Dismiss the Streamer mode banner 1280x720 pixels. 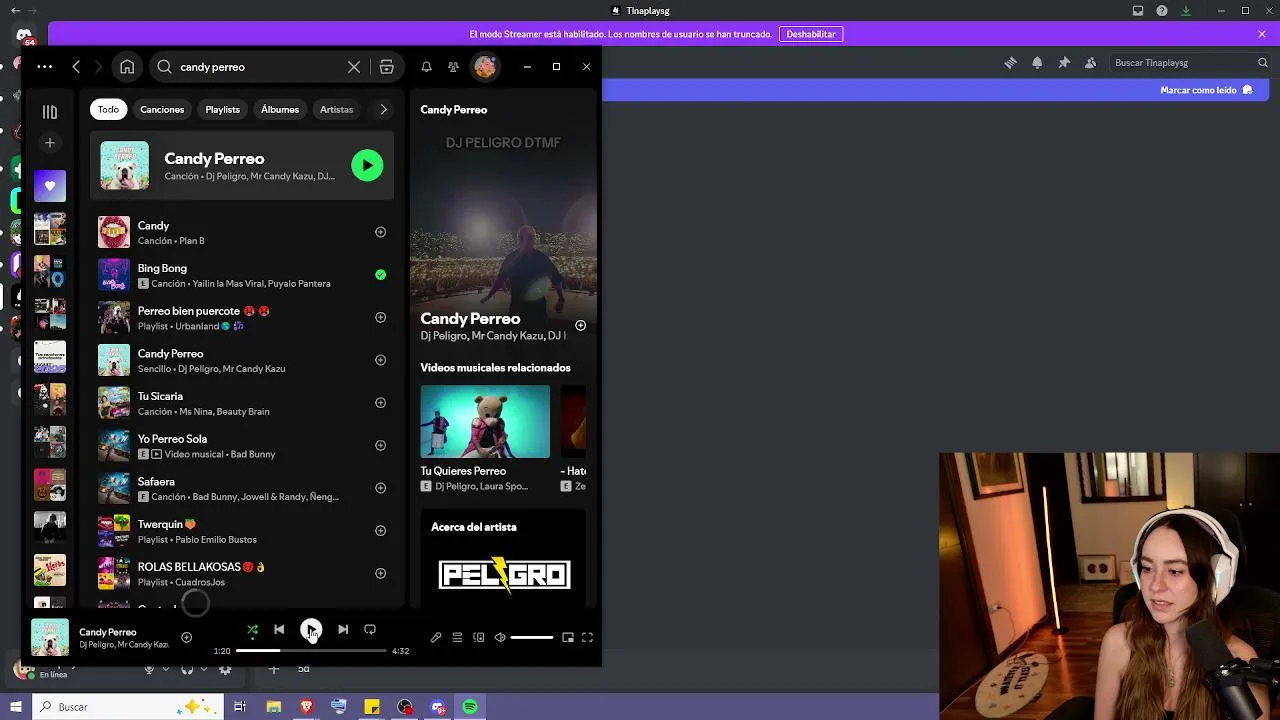click(1262, 34)
